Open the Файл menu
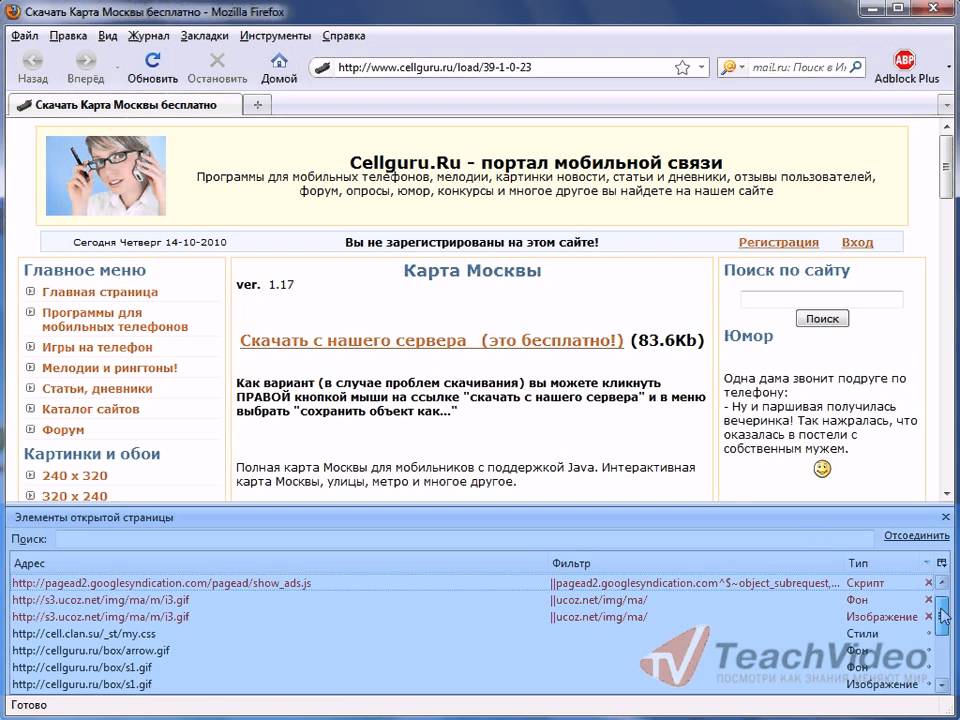 click(24, 36)
